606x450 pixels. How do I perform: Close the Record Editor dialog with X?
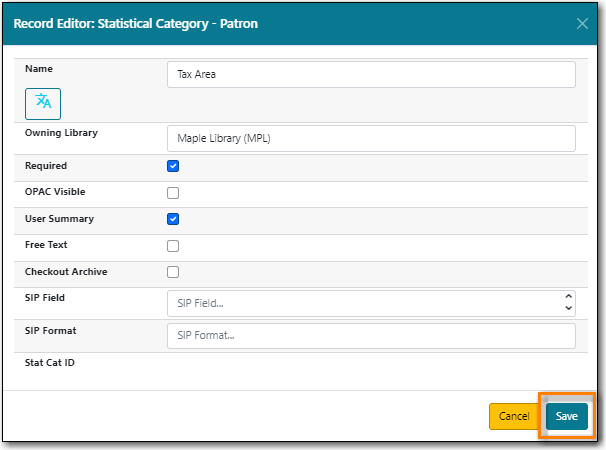[582, 24]
